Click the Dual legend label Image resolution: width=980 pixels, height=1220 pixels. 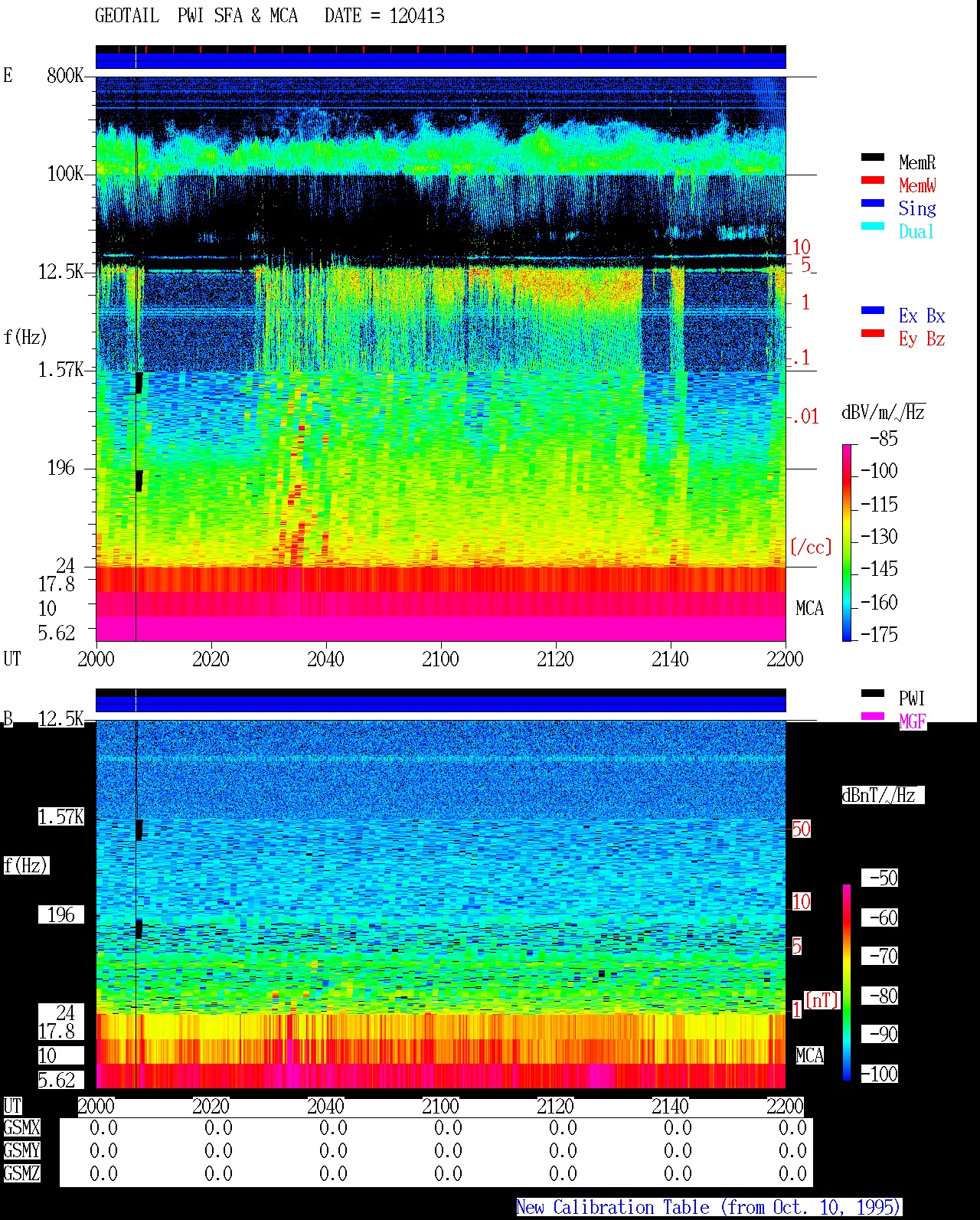coord(917,231)
